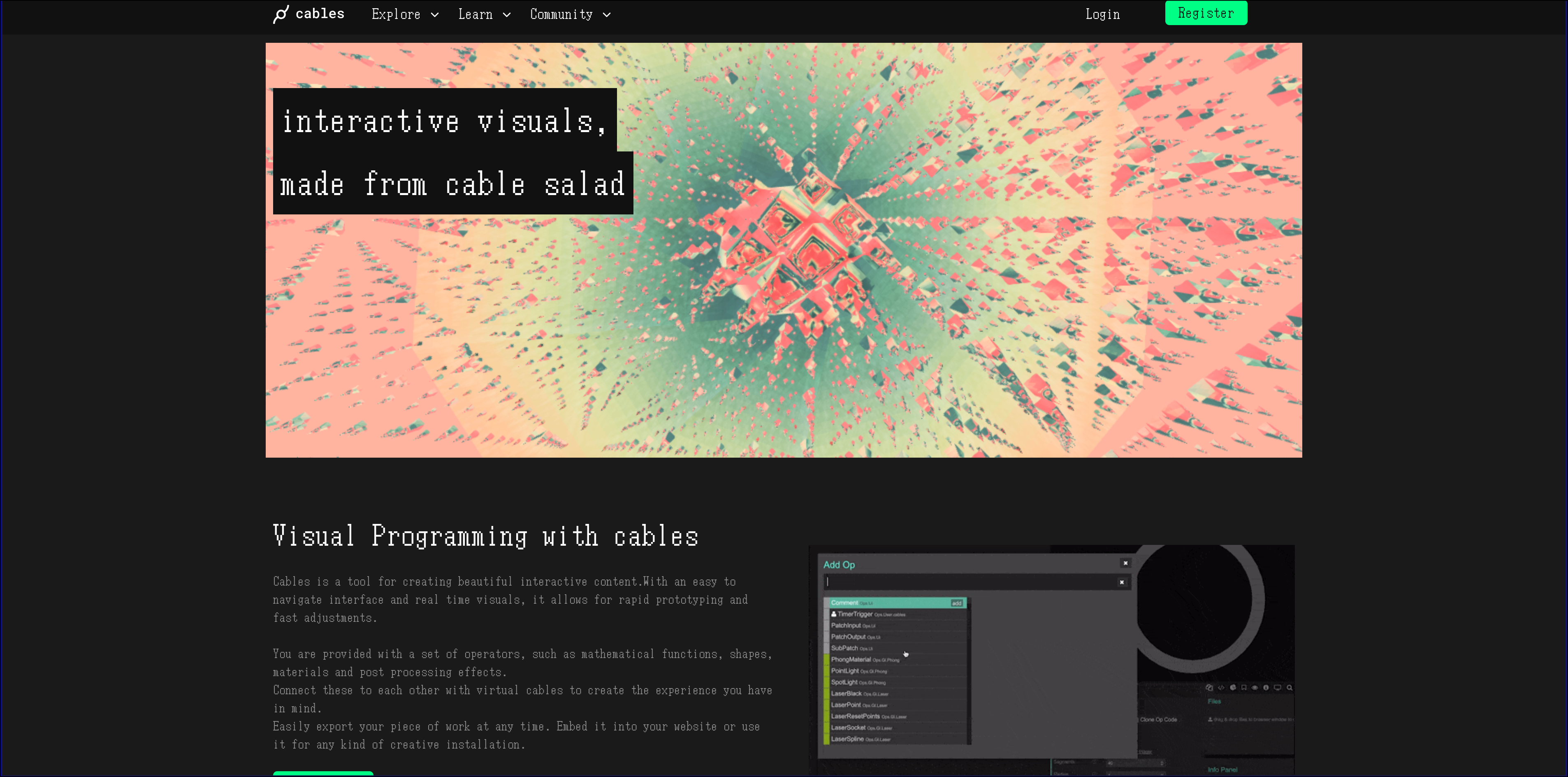Select the Comment op row
The height and width of the screenshot is (777, 1568).
coord(895,603)
